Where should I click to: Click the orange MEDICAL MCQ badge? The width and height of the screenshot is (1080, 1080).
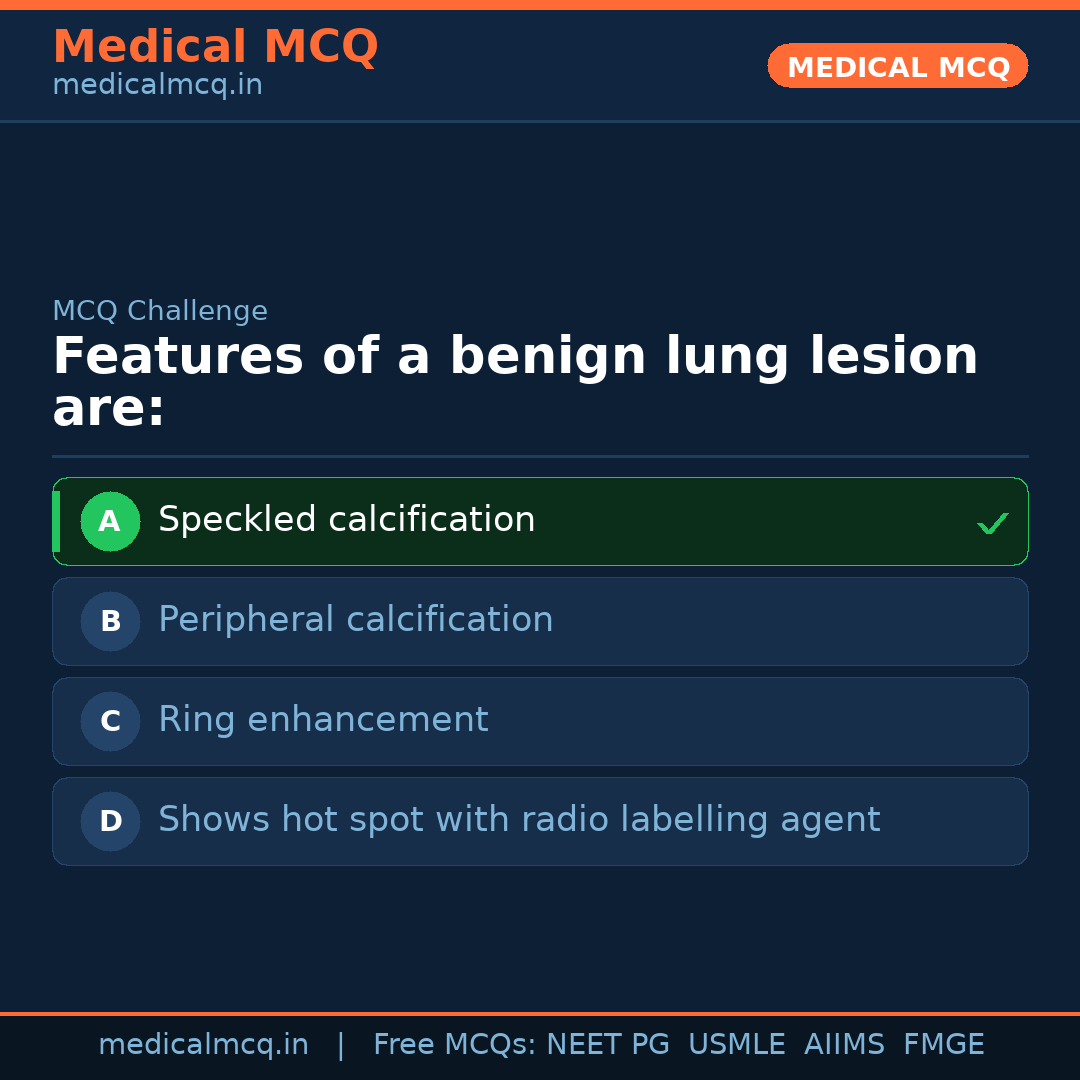click(897, 66)
